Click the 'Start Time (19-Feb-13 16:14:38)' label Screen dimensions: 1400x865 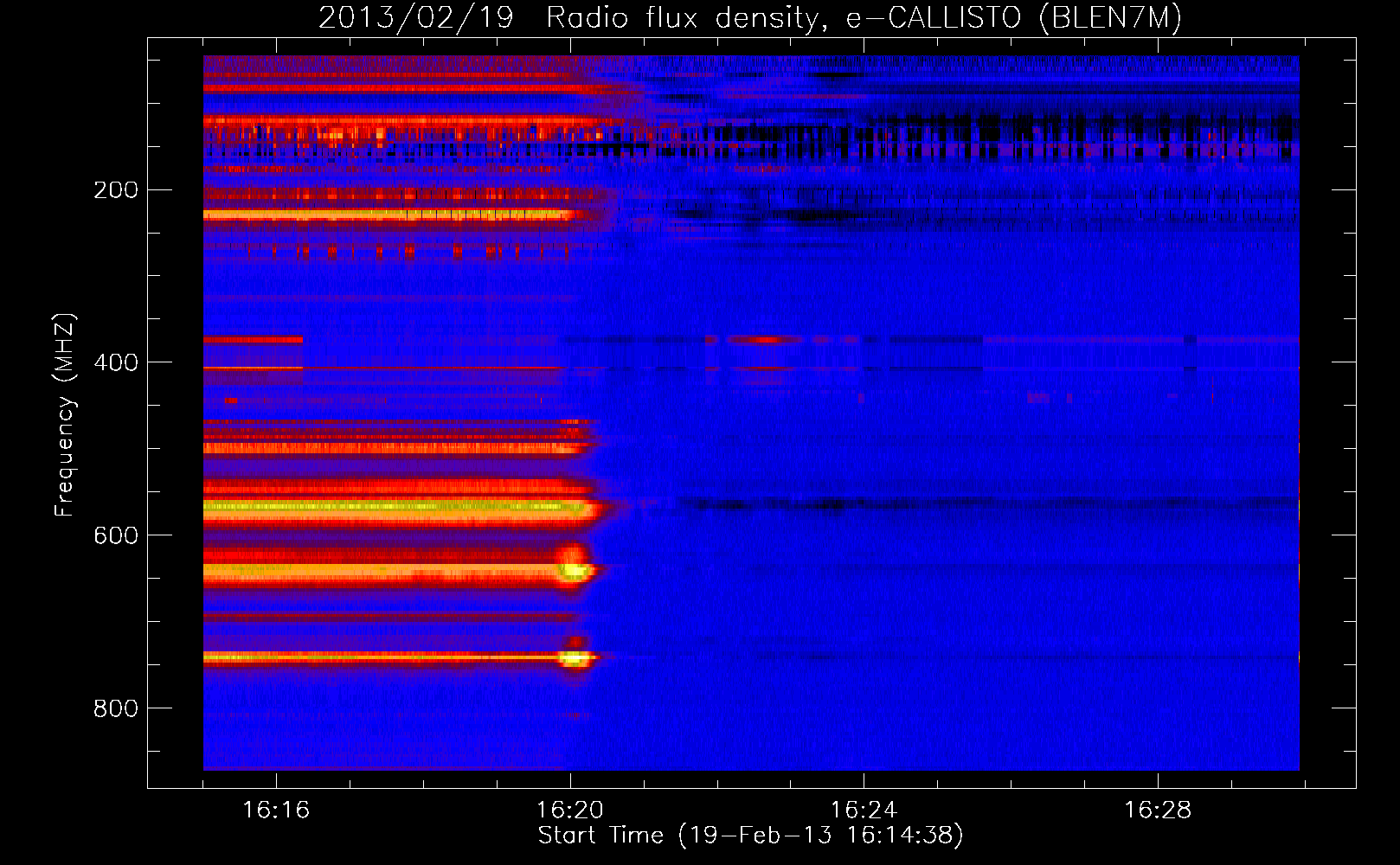click(750, 835)
